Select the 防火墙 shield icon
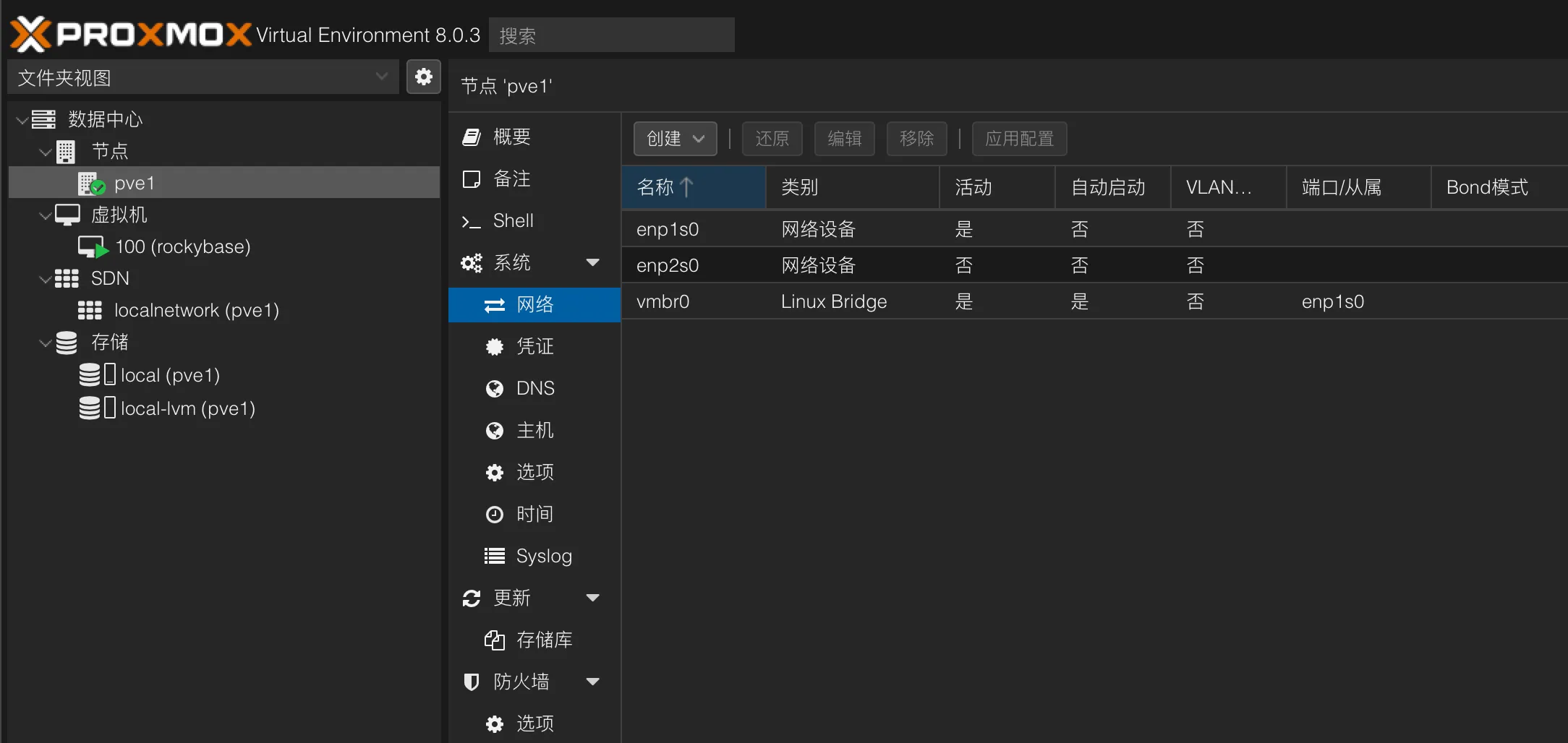The width and height of the screenshot is (1568, 743). click(x=471, y=682)
